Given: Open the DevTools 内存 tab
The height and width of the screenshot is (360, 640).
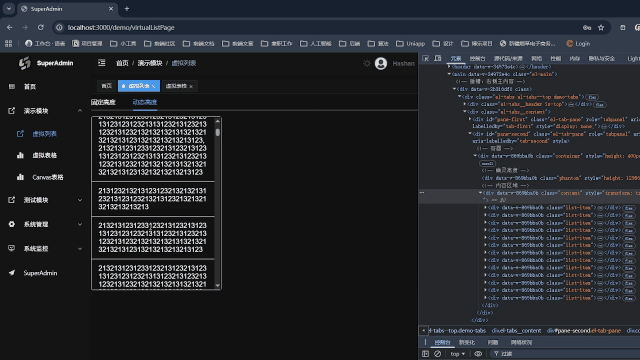Looking at the screenshot, I should tap(575, 58).
